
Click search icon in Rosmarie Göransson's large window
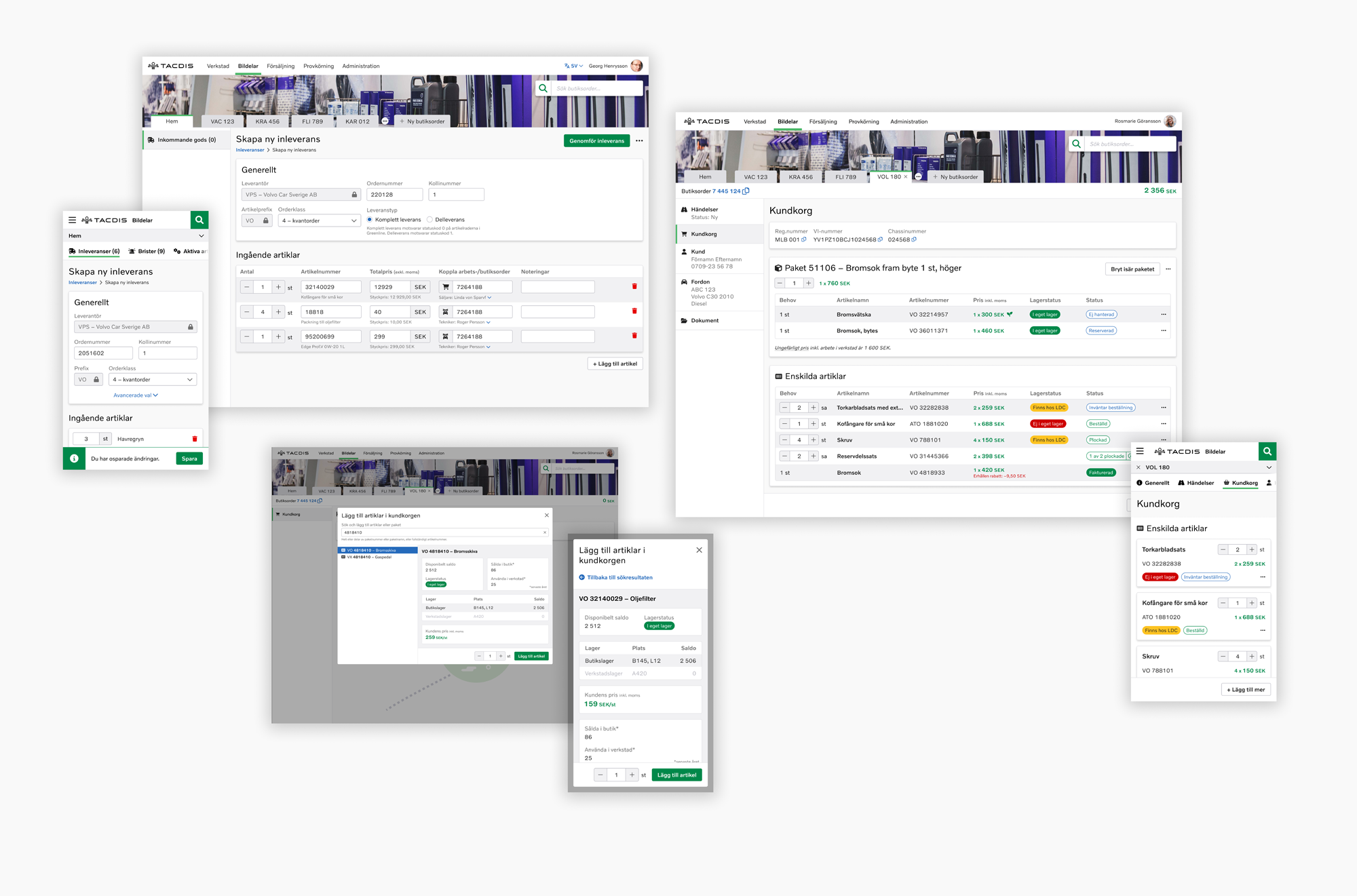point(1076,144)
